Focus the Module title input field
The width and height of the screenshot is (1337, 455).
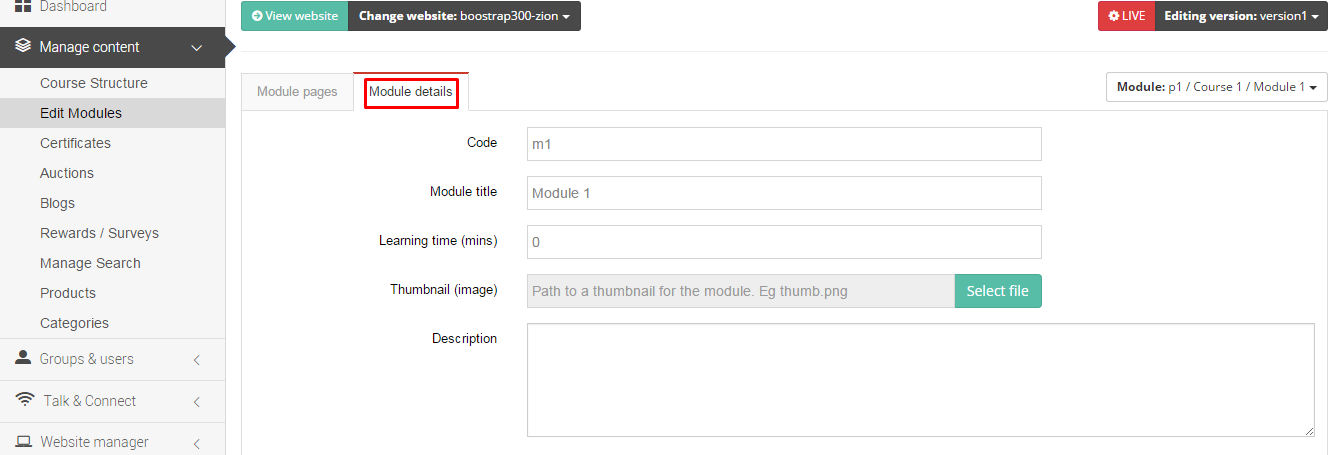[784, 193]
